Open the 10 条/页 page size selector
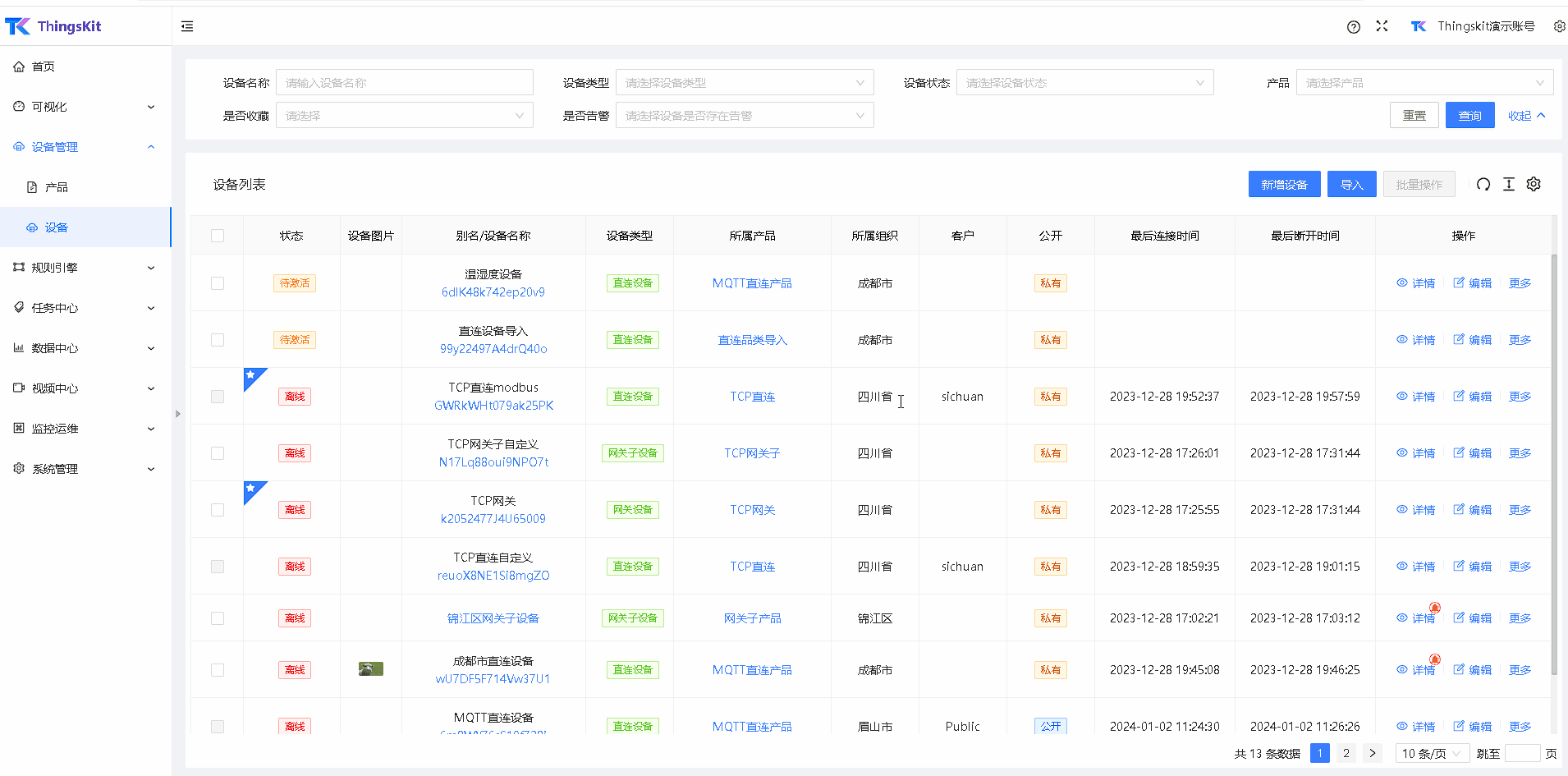 (x=1431, y=754)
